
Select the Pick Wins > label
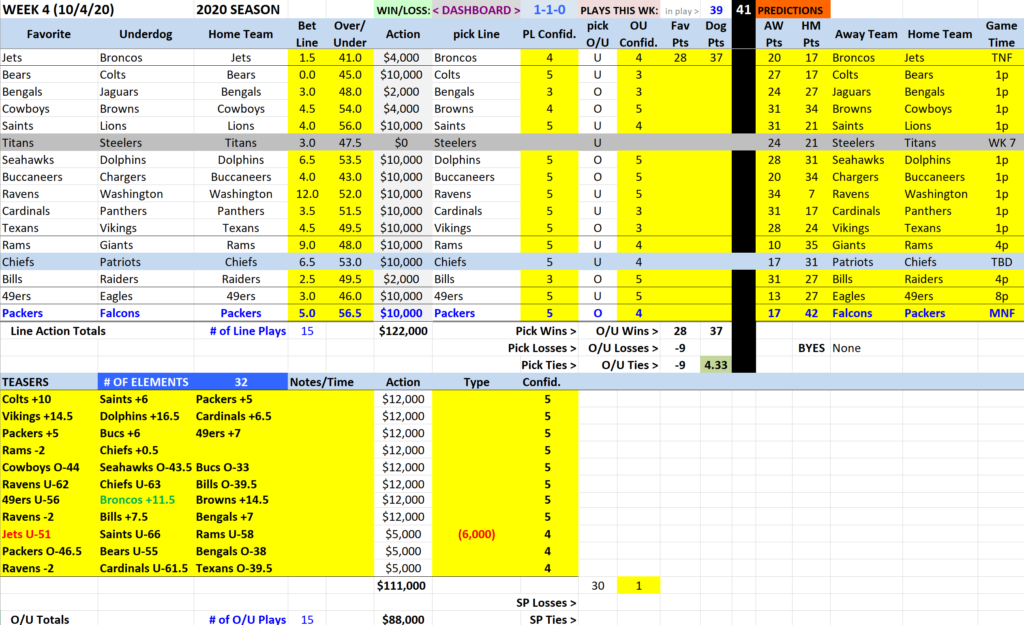click(545, 331)
